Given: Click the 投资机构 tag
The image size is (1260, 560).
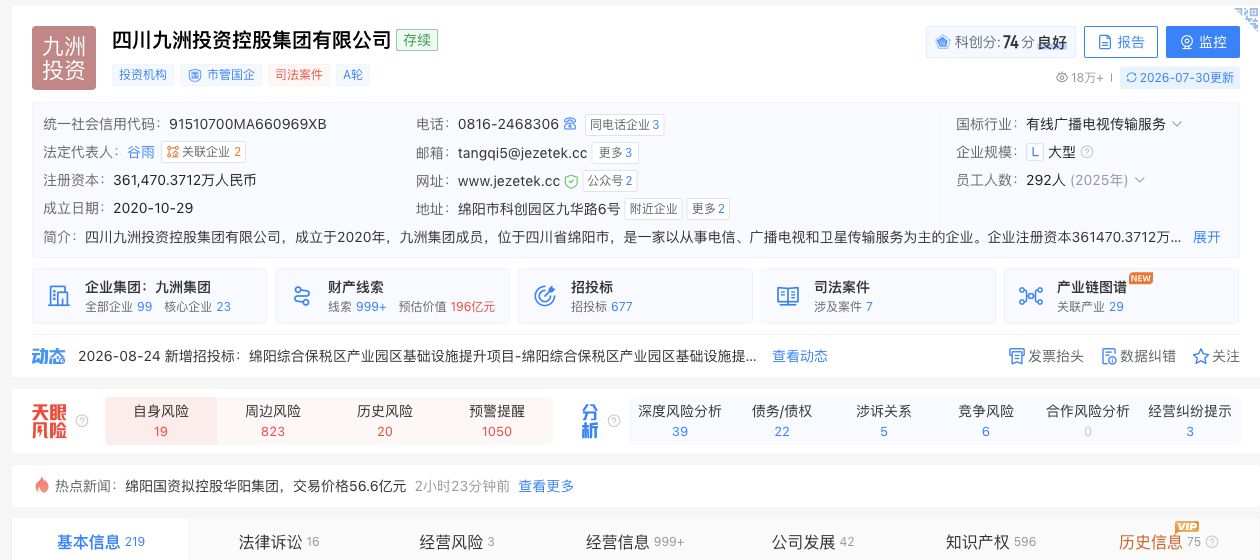Looking at the screenshot, I should tap(143, 74).
